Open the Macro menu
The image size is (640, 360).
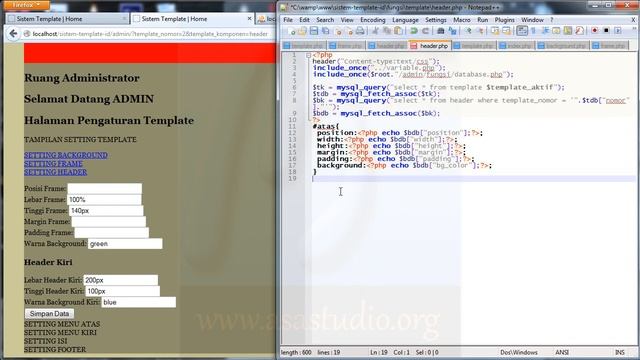point(462,20)
